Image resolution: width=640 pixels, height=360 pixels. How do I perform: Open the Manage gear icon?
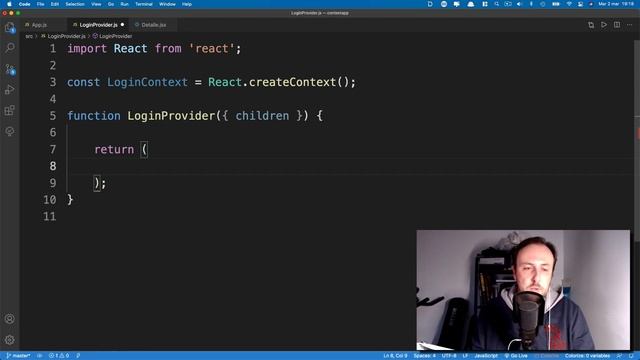coord(10,340)
